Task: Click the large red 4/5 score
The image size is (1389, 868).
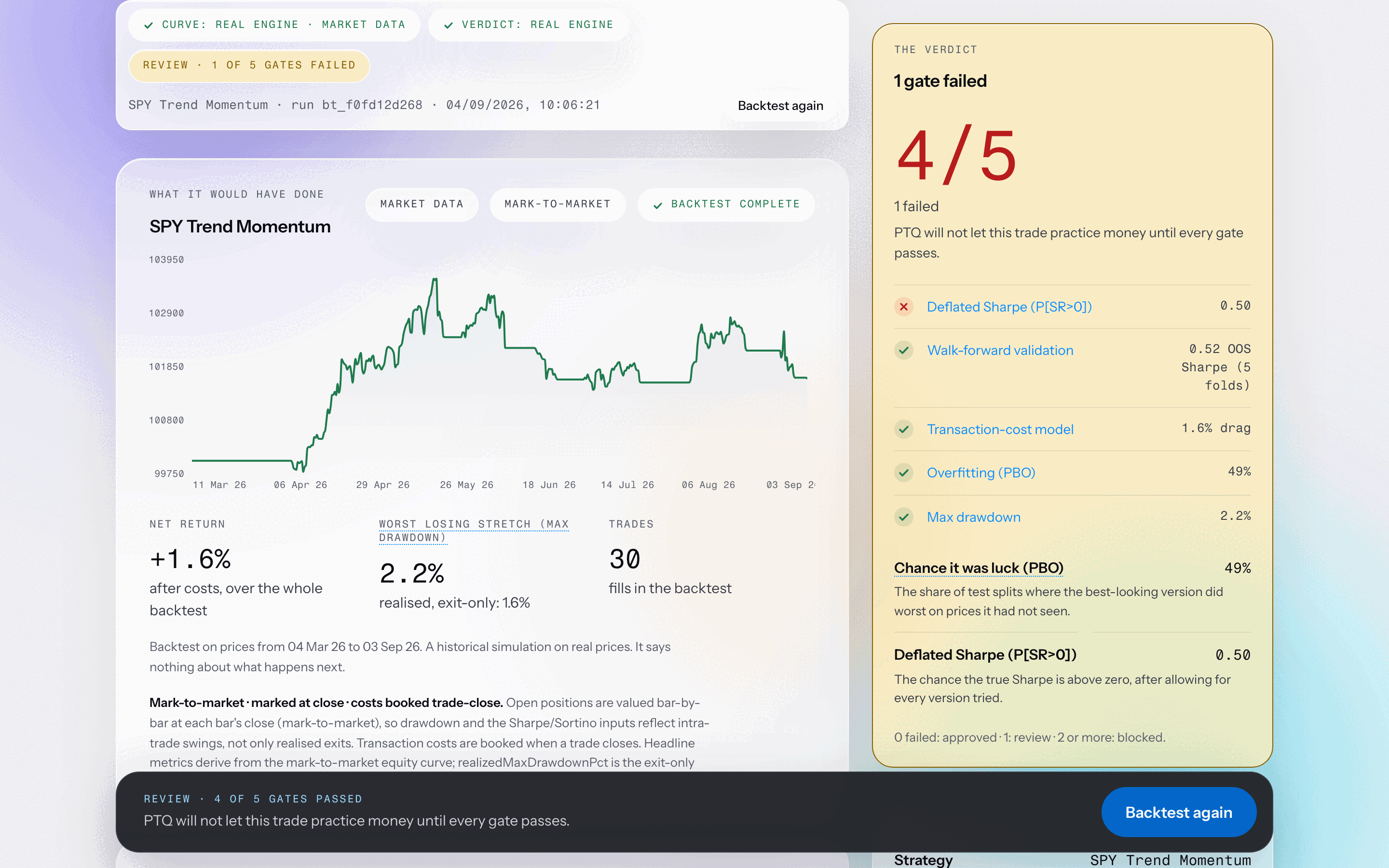Action: (x=956, y=155)
